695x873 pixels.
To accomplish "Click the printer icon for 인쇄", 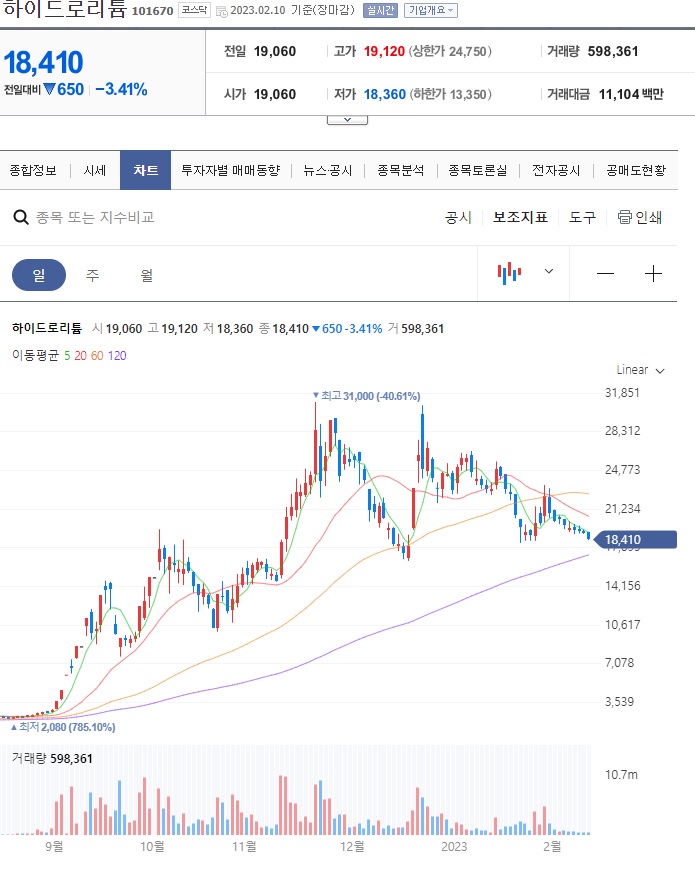I will pyautogui.click(x=624, y=217).
